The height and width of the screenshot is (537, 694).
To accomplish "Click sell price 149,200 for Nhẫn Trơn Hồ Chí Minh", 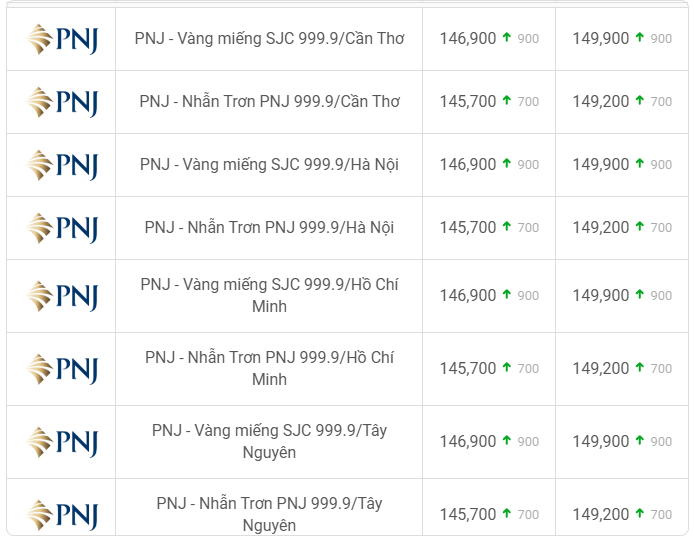I will point(601,368).
